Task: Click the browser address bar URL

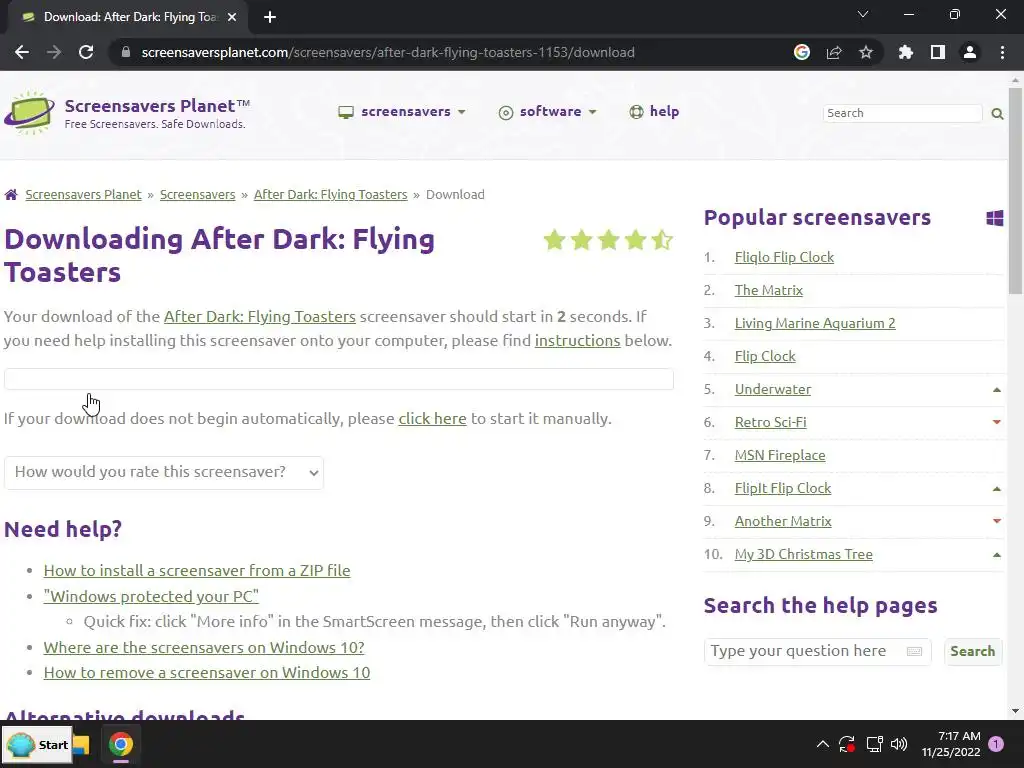Action: [388, 52]
